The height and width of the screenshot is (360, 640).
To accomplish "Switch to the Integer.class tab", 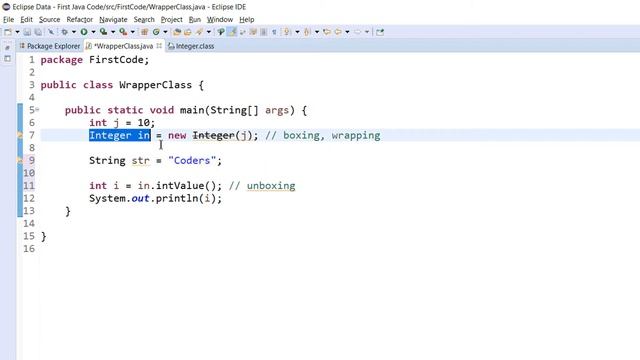I will click(191, 46).
